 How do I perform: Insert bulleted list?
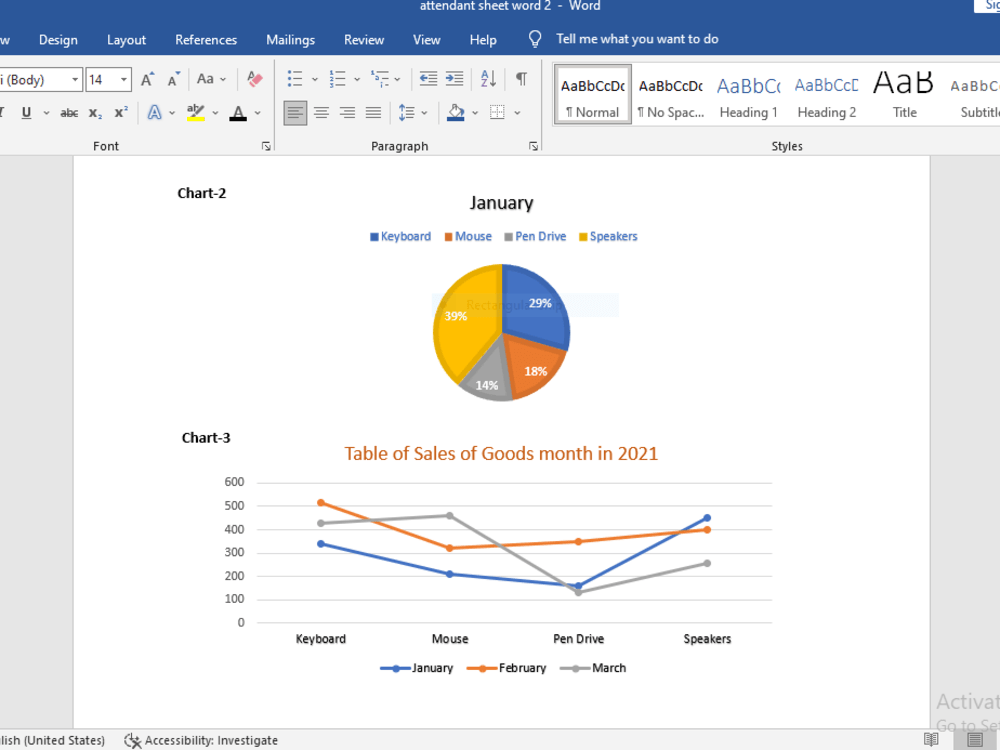click(295, 79)
